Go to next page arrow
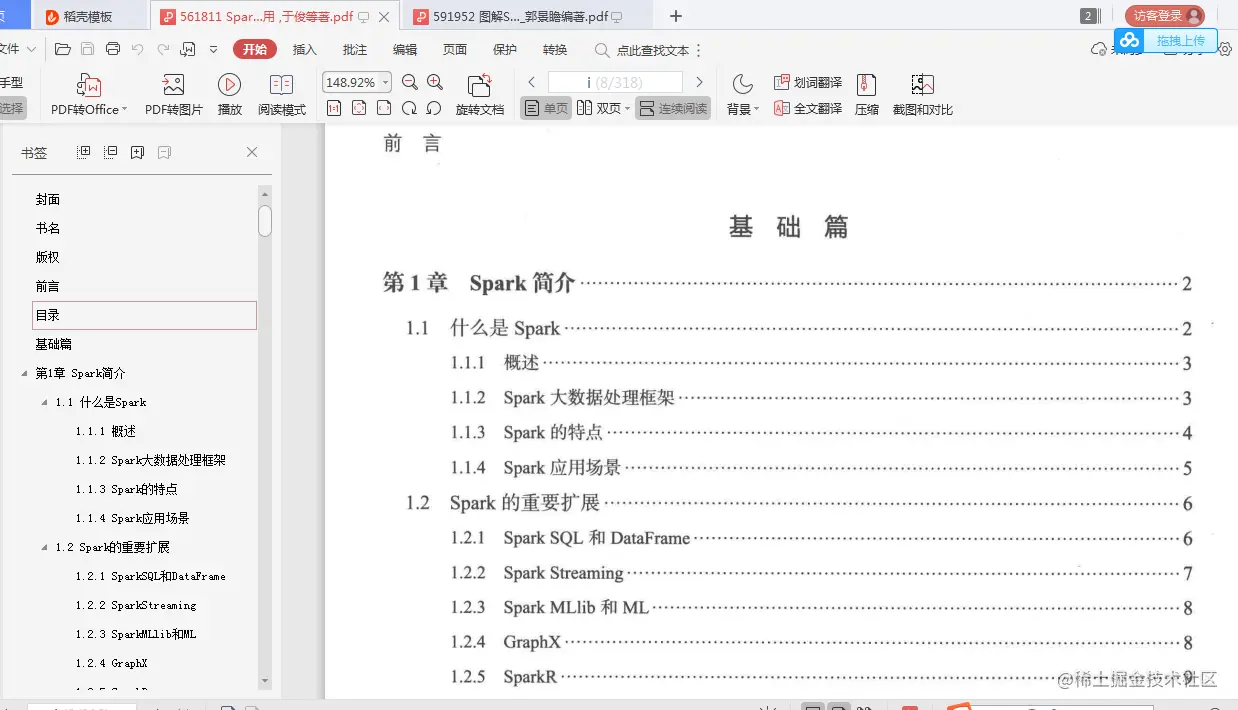1238x710 pixels. click(x=699, y=82)
